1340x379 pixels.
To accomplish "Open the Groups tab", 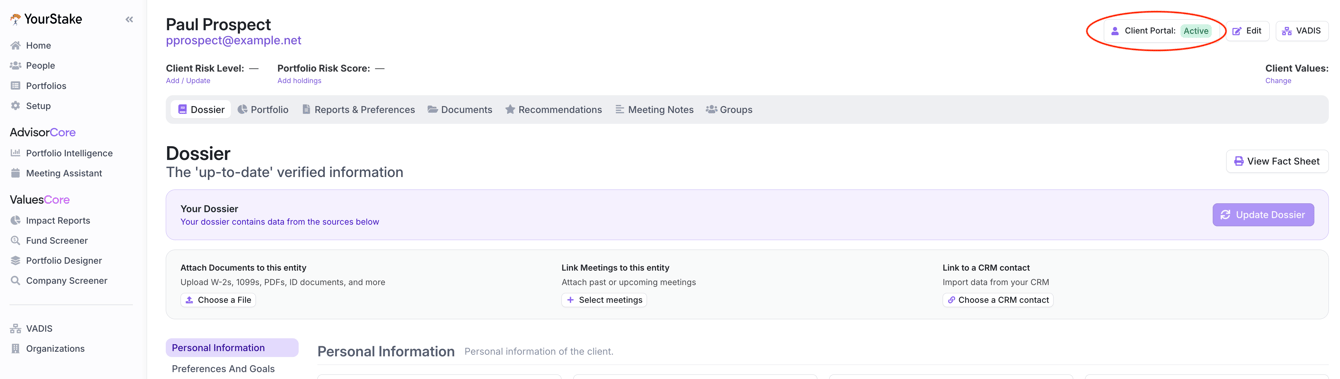I will (729, 109).
